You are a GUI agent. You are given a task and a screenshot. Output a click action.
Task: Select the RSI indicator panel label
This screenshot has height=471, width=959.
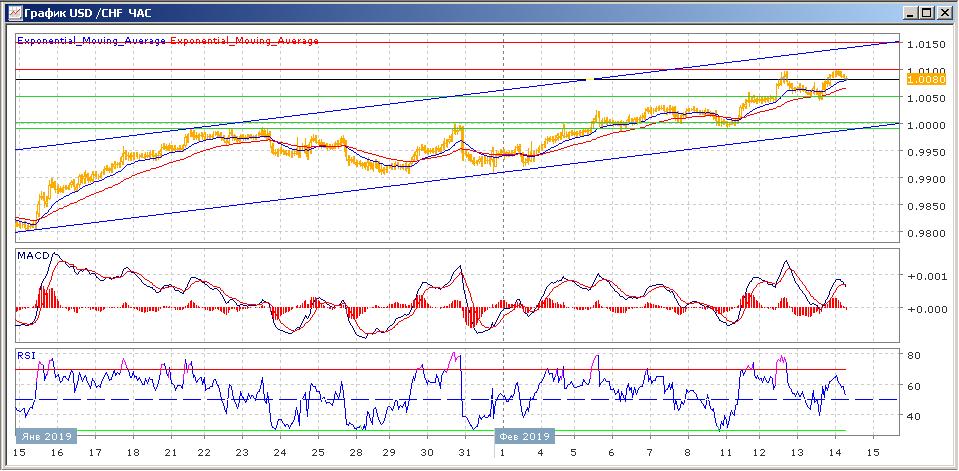tap(27, 354)
